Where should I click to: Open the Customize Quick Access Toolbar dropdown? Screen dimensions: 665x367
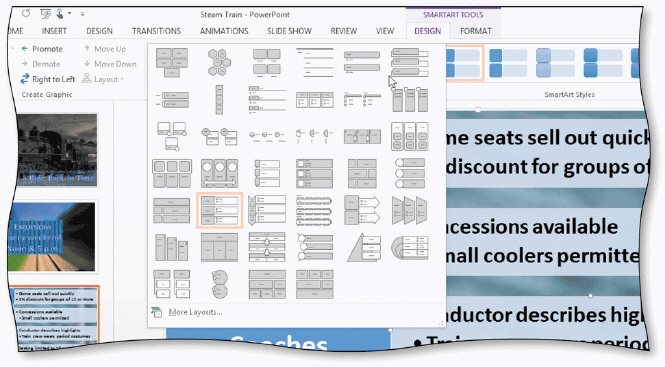tap(82, 14)
